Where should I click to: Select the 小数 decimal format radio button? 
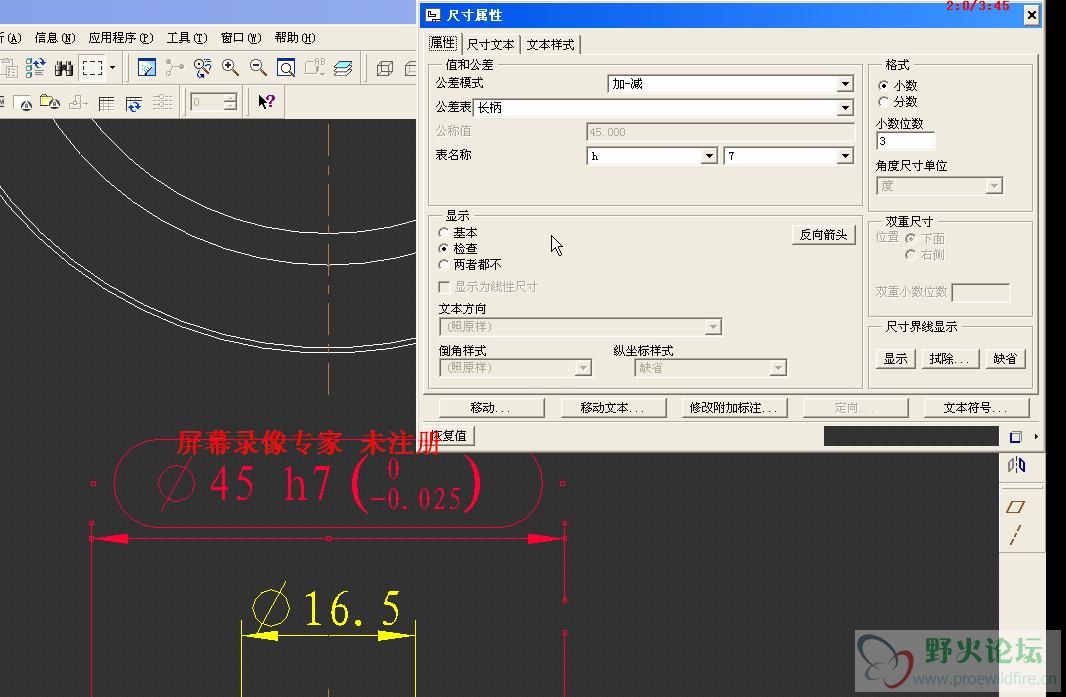[x=883, y=86]
